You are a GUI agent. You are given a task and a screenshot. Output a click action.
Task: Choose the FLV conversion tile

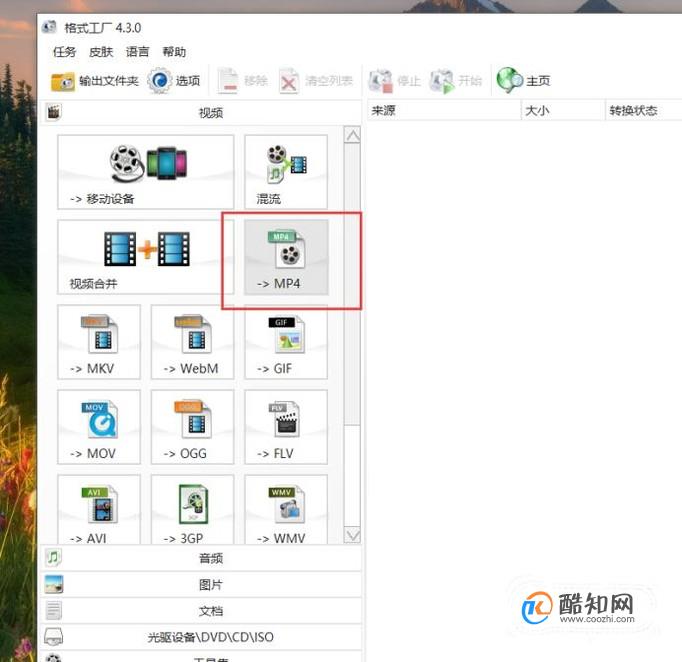[x=286, y=427]
